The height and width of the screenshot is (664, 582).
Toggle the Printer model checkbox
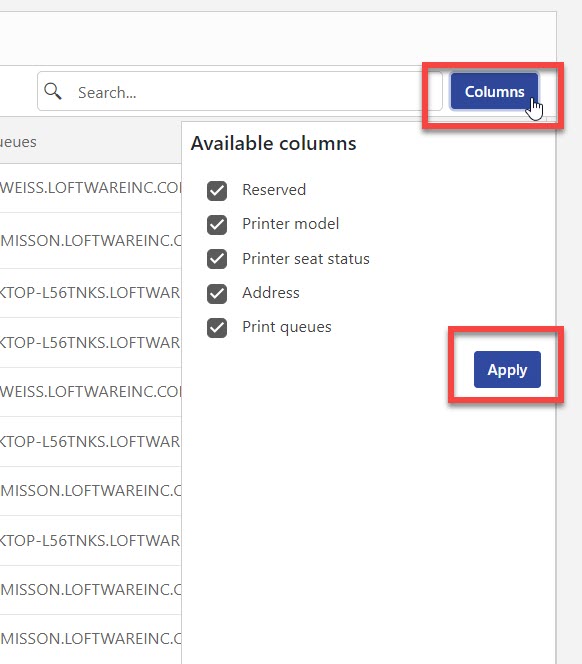point(217,224)
